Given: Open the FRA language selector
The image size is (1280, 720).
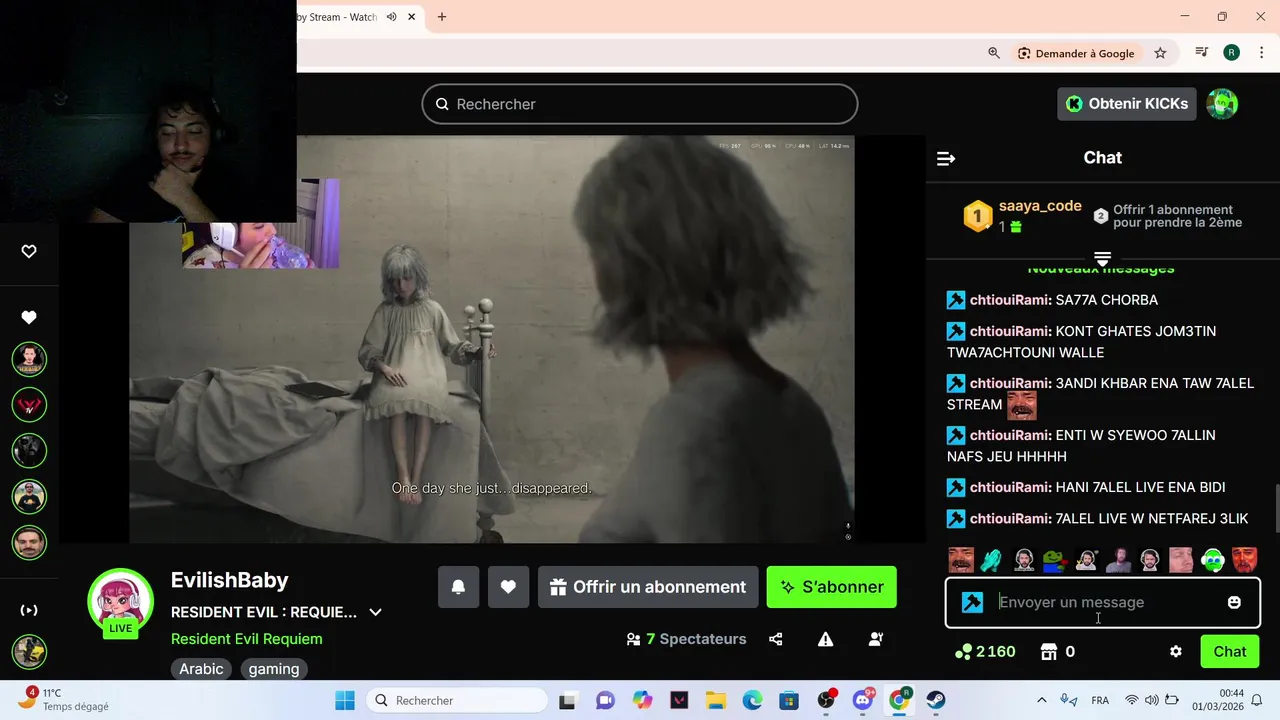Looking at the screenshot, I should pyautogui.click(x=1100, y=700).
